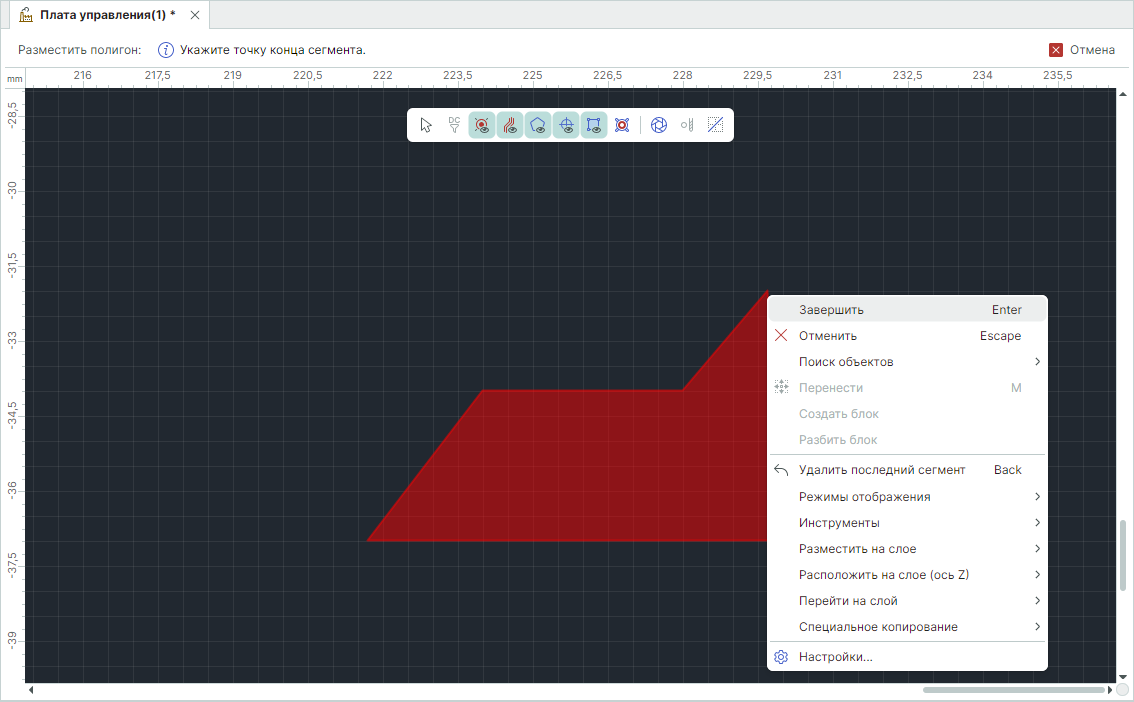This screenshot has height=702, width=1134.
Task: Click the horizontal scrollbar thumb
Action: point(1013,690)
